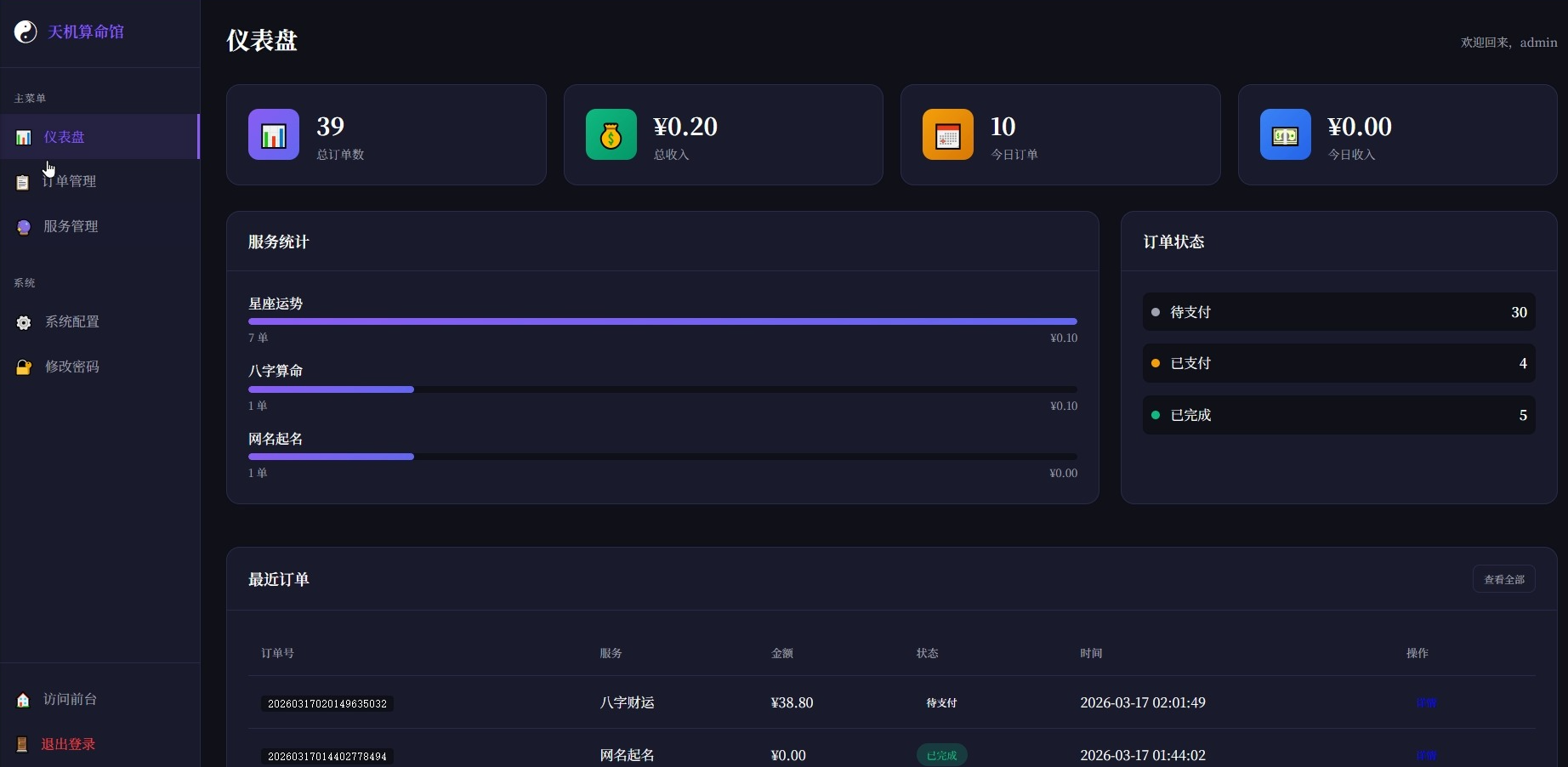This screenshot has width=1568, height=767.
Task: Select the 仪表盘 sidebar menu item
Action: point(65,137)
